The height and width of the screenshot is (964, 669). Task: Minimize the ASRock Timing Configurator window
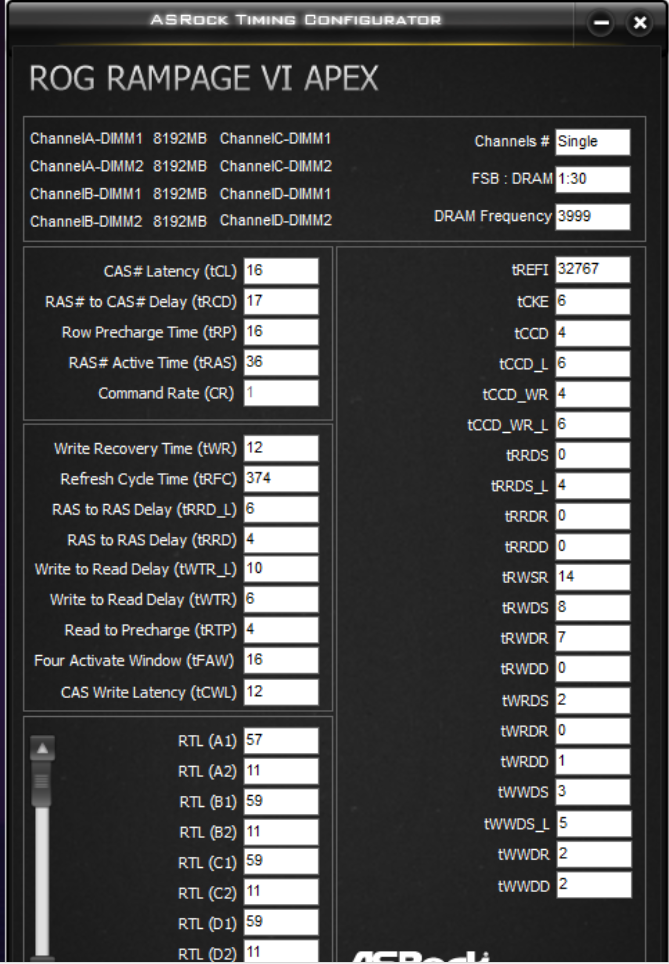point(600,23)
